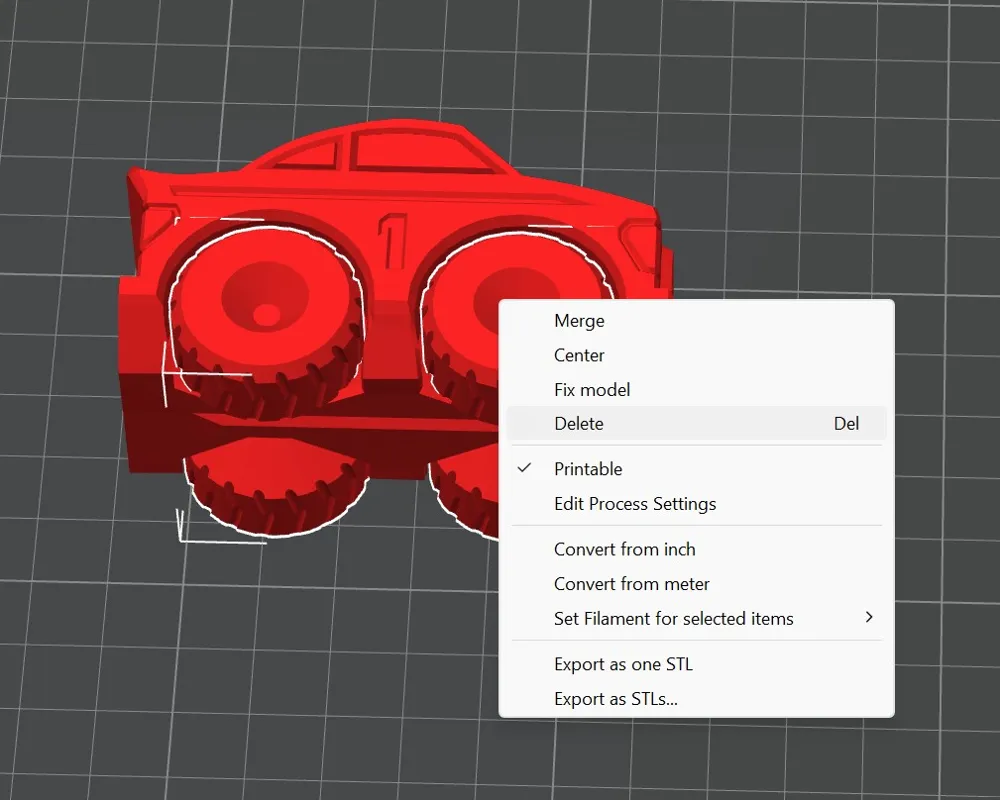Viewport: 1000px width, 800px height.
Task: Choose Convert from meter
Action: coord(631,584)
